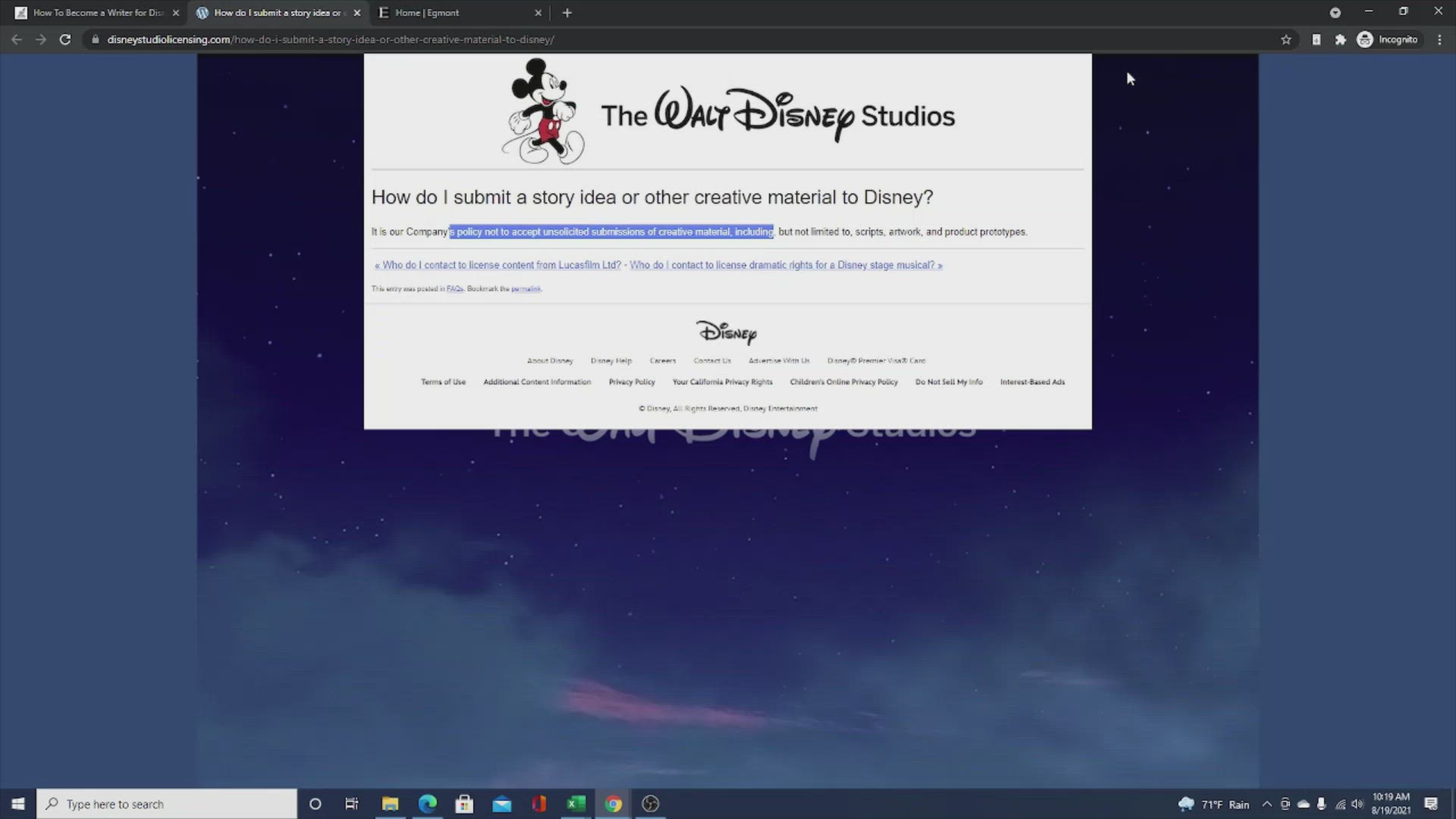Open 'license dramatic rights for a Disney stage musical' link
1456x819 pixels.
coord(786,265)
